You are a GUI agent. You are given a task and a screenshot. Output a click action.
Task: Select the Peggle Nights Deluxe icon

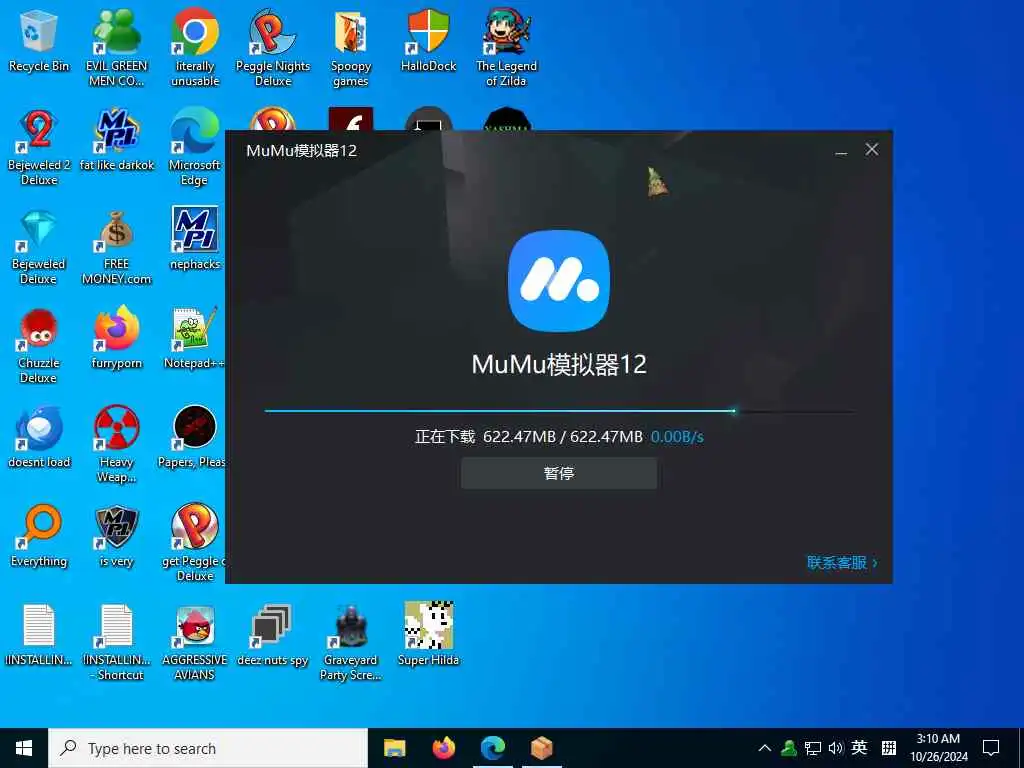pyautogui.click(x=273, y=48)
